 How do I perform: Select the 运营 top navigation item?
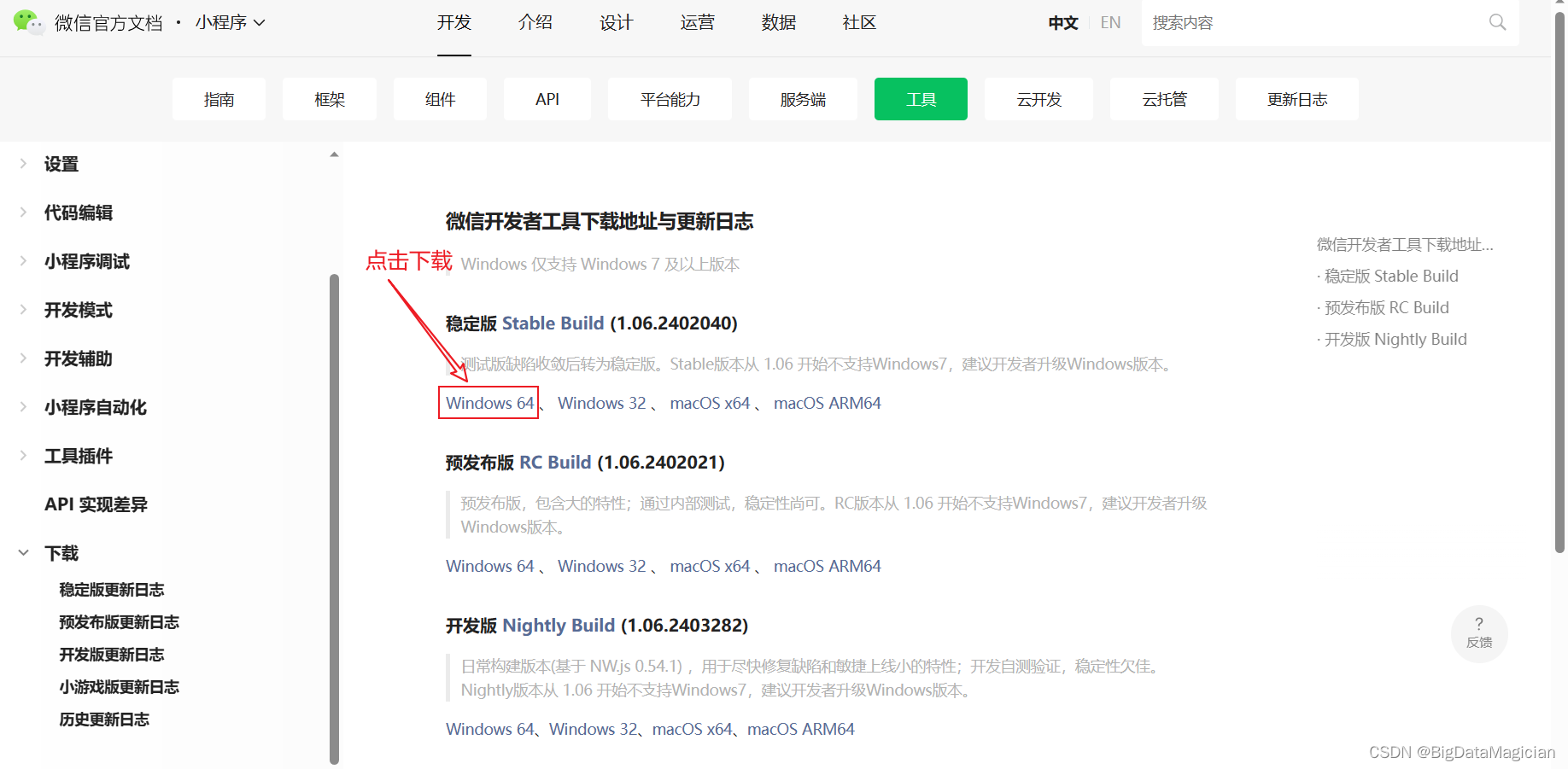point(698,22)
